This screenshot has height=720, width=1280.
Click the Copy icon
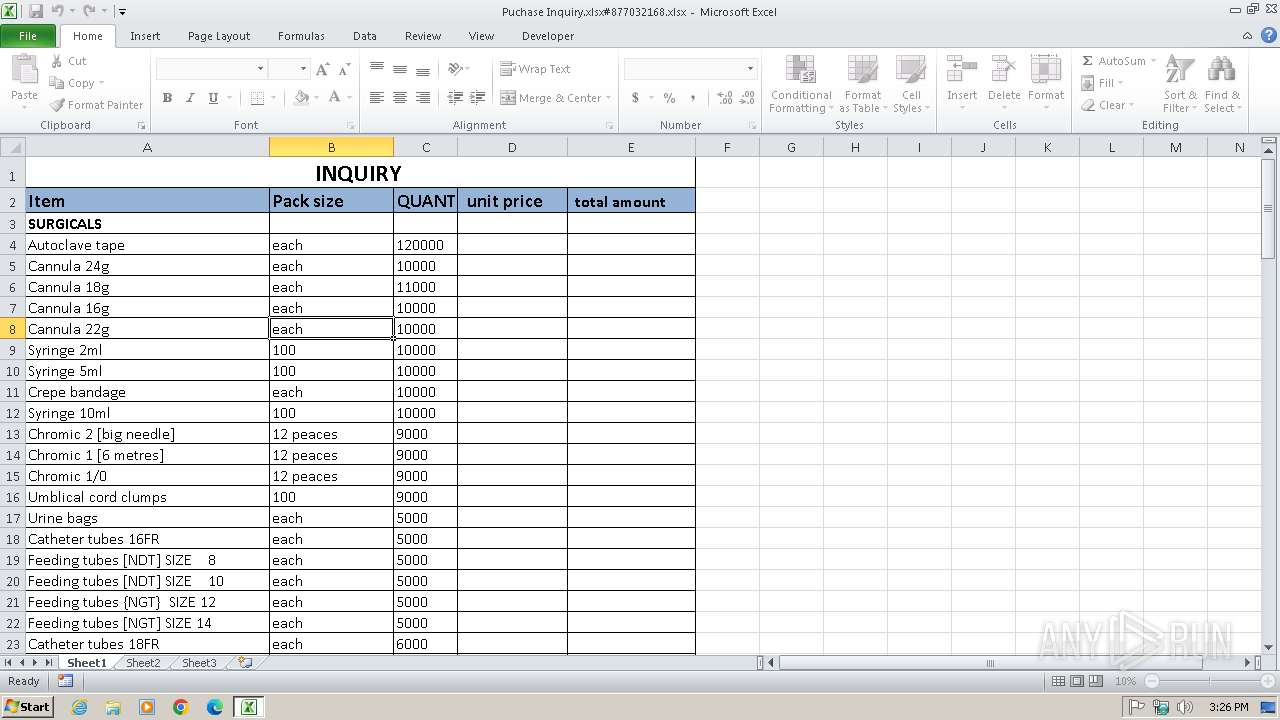point(56,83)
